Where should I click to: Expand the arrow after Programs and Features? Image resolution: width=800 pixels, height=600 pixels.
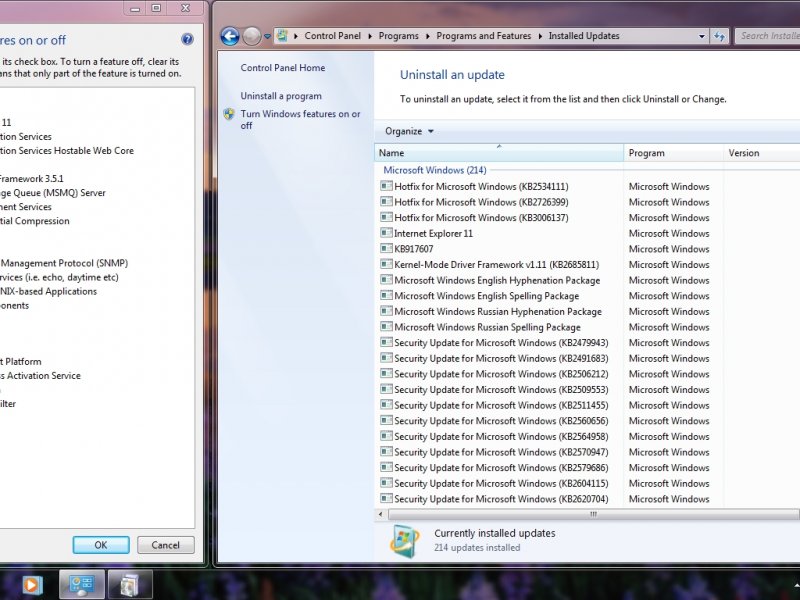[x=540, y=36]
